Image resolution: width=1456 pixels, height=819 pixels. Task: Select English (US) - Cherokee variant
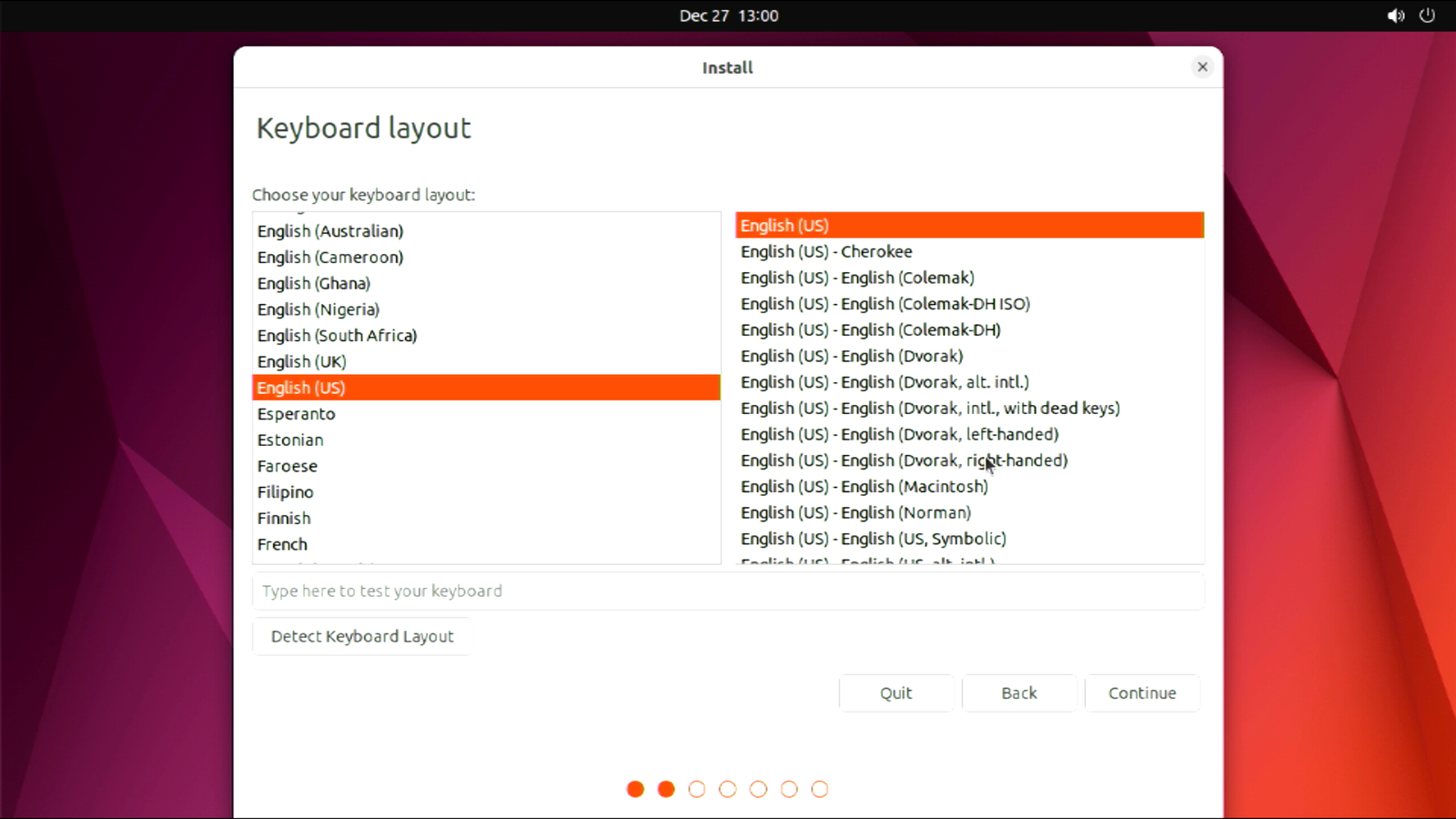coord(826,251)
